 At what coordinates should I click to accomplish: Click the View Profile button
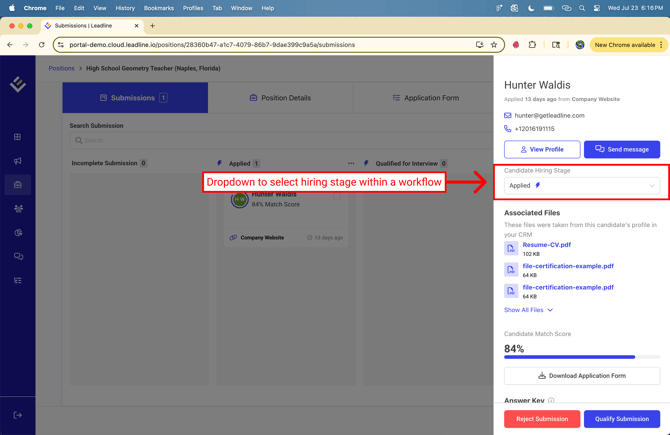541,149
